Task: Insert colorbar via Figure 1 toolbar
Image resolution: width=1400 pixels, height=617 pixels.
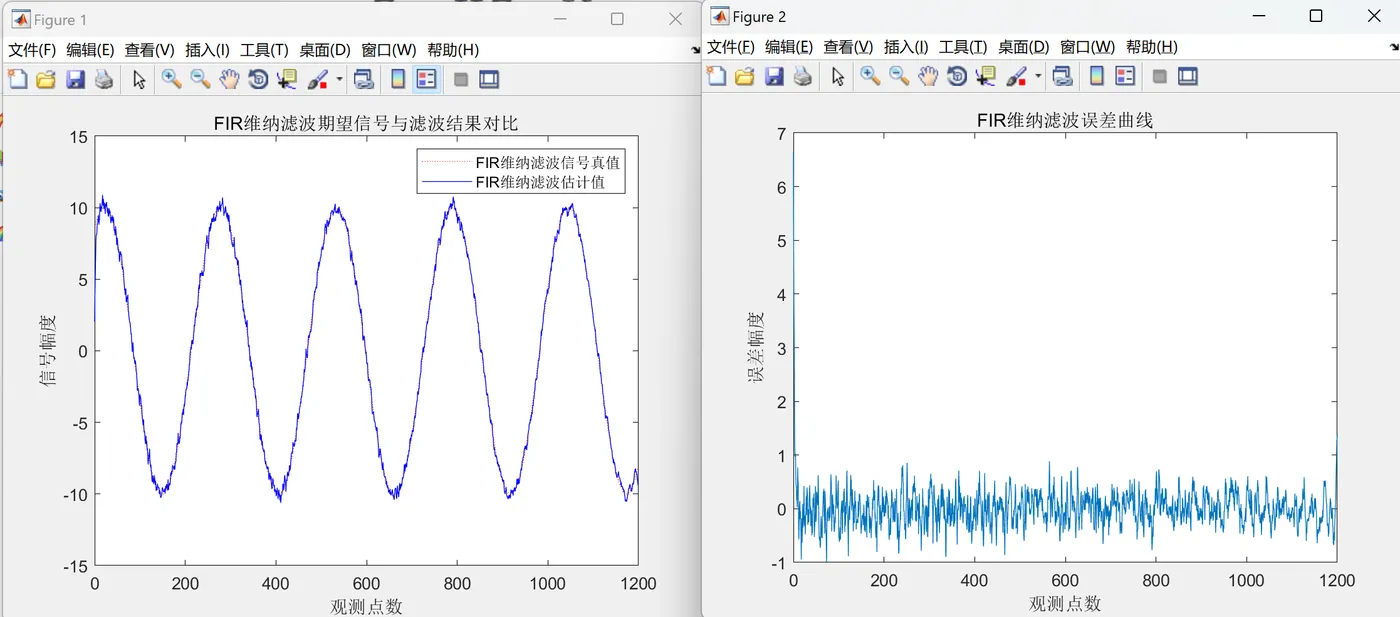Action: (398, 79)
